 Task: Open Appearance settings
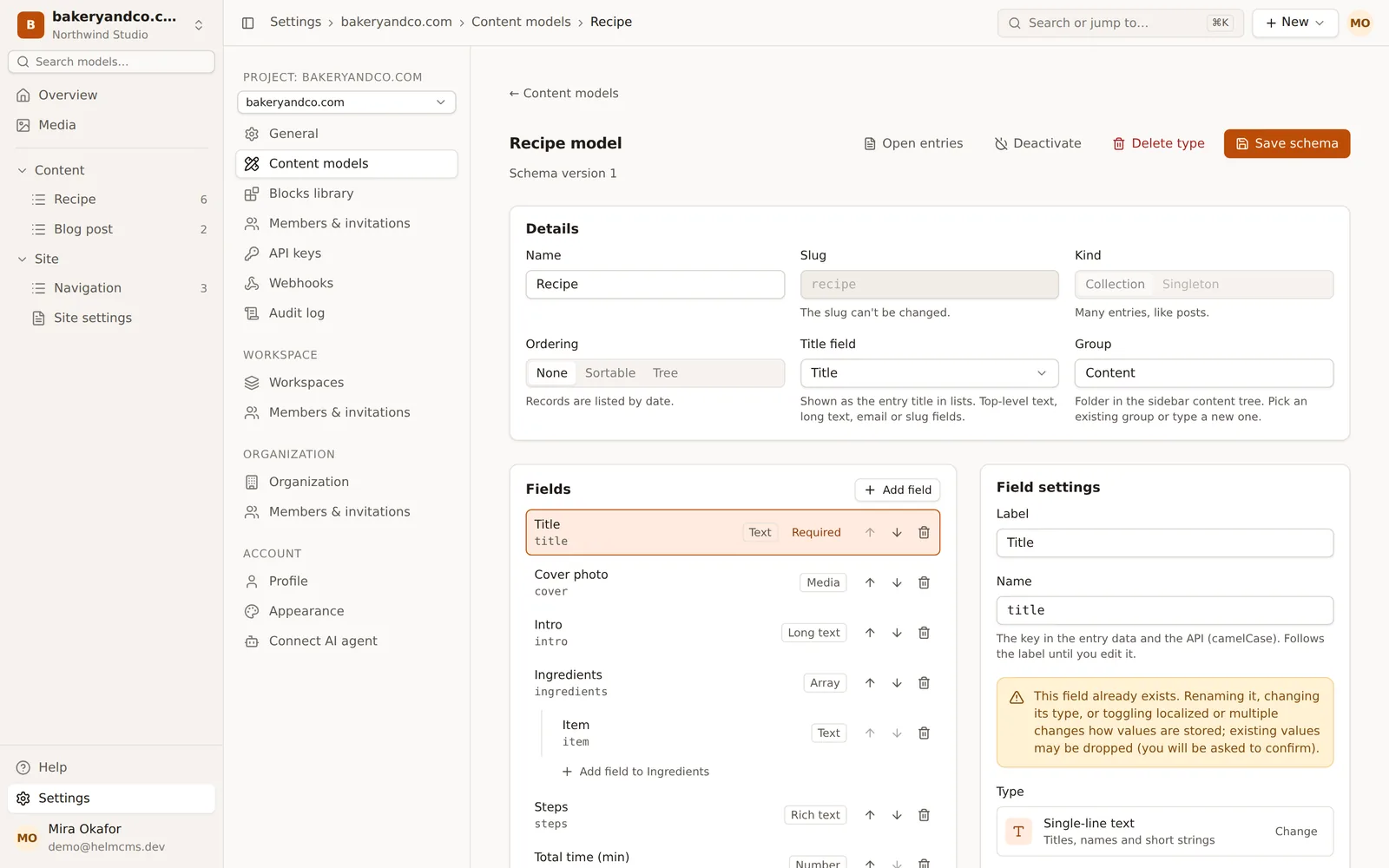coord(346,611)
